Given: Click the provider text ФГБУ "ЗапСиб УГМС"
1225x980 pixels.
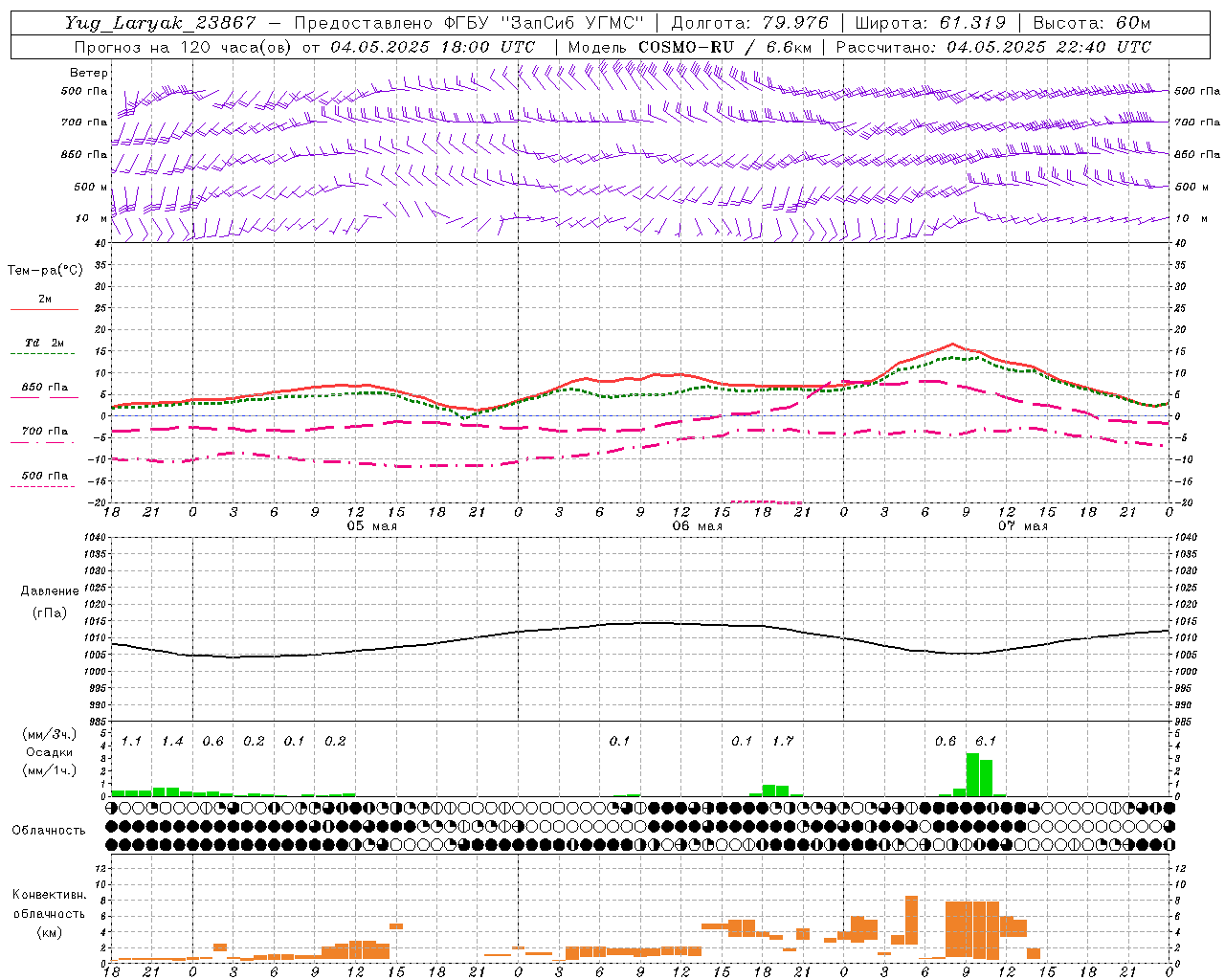Looking at the screenshot, I should (x=545, y=23).
